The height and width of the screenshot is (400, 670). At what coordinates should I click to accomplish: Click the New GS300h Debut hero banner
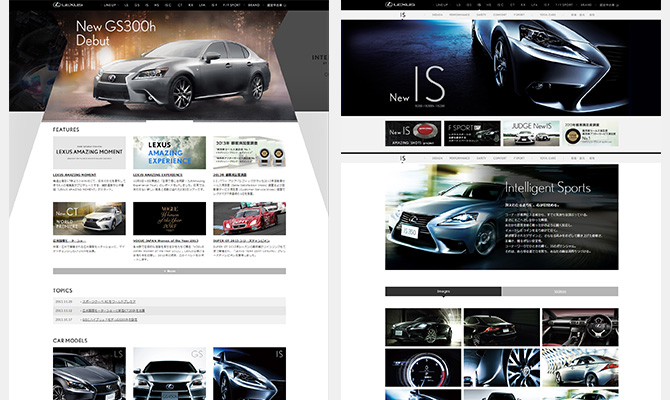pyautogui.click(x=169, y=65)
